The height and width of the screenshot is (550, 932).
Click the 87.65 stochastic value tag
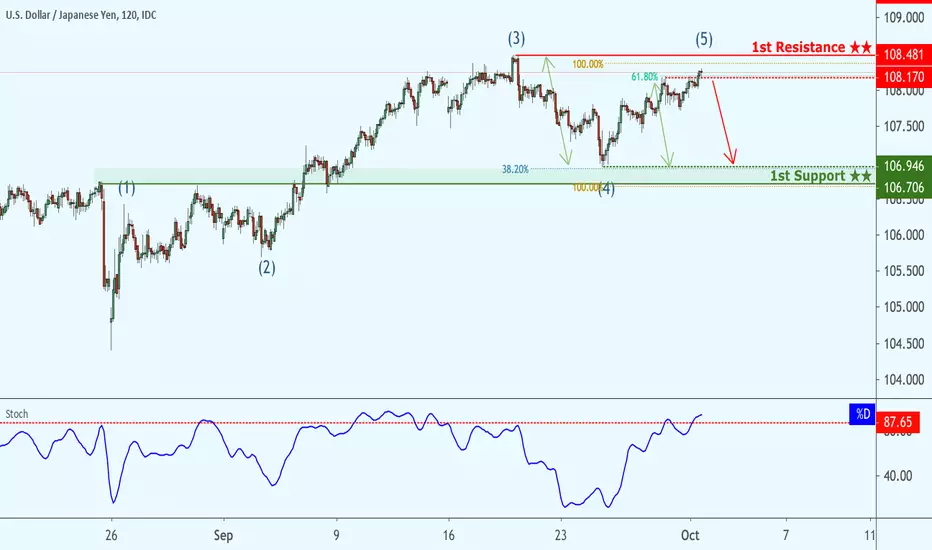pos(898,422)
